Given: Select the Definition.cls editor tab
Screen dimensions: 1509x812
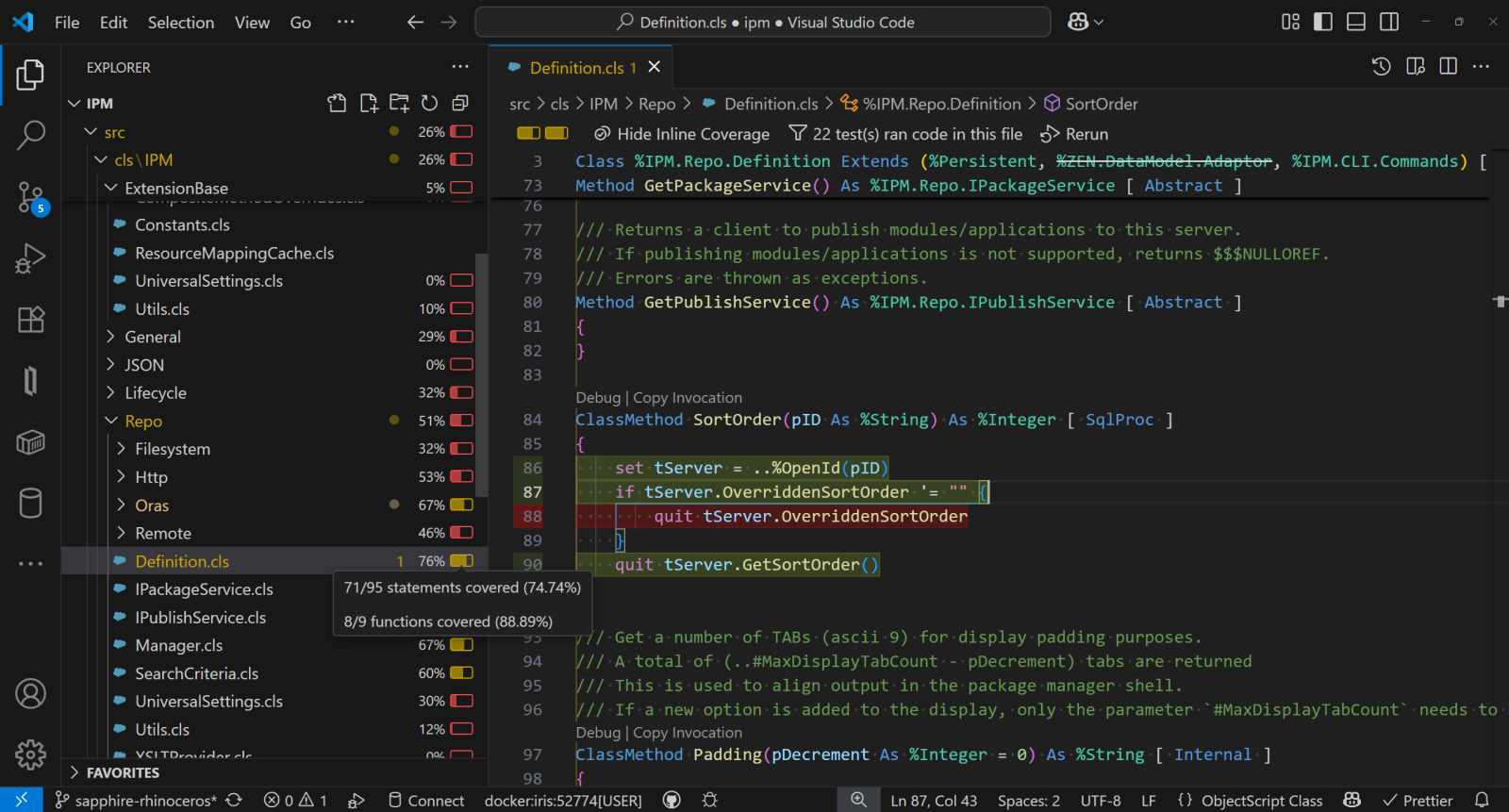Looking at the screenshot, I should (575, 67).
